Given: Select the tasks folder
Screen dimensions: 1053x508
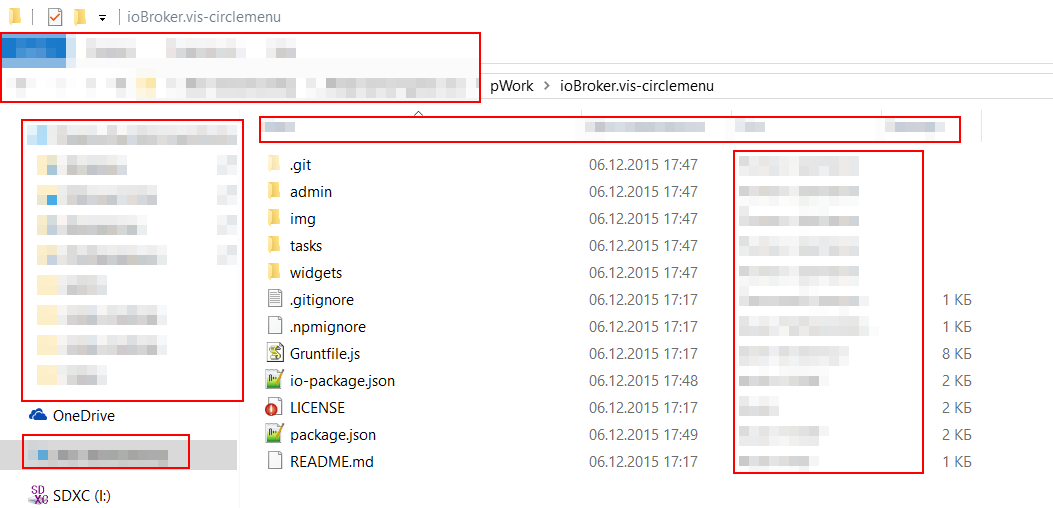Looking at the screenshot, I should coord(305,245).
